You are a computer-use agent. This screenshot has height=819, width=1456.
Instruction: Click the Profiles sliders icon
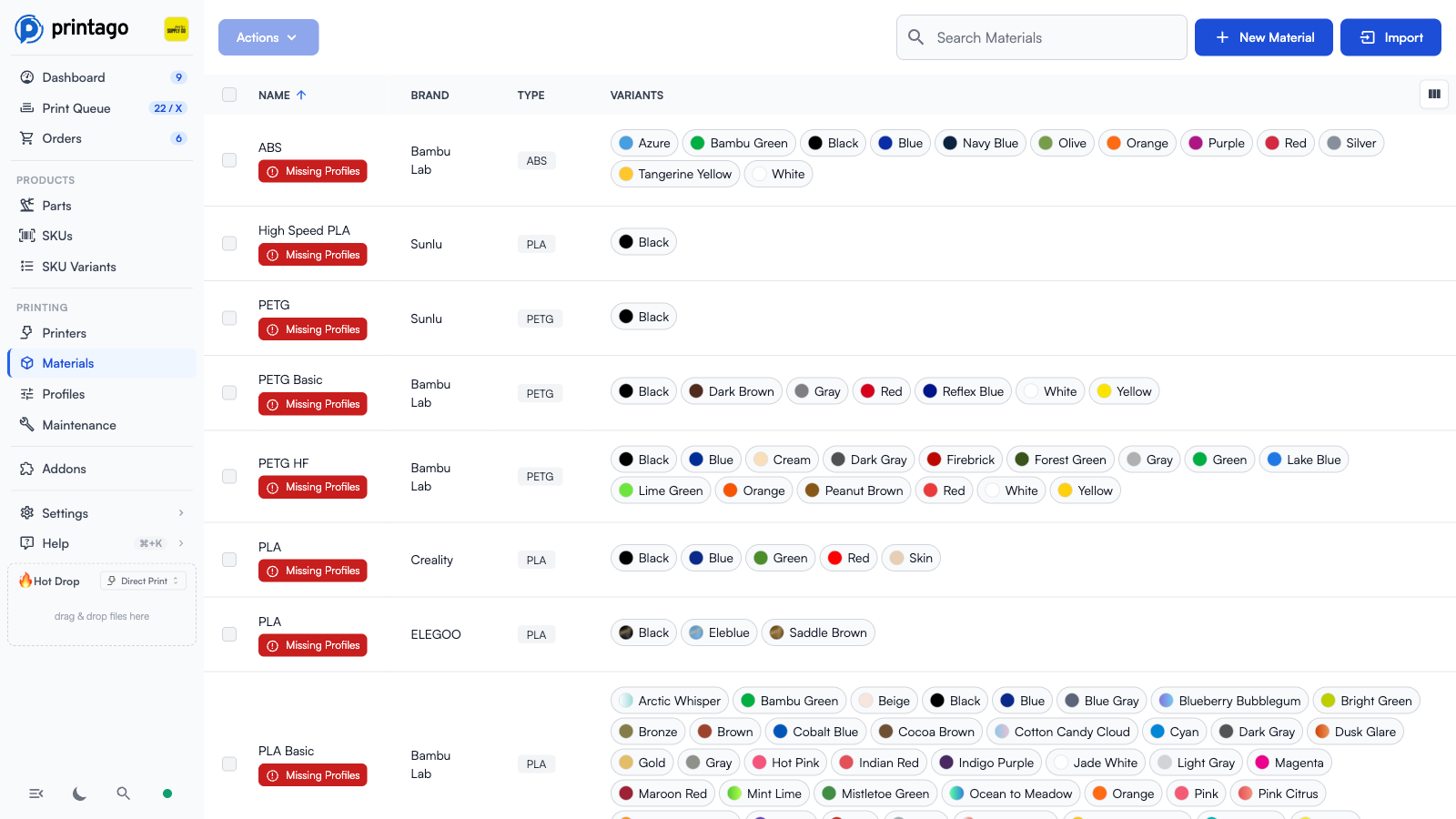click(x=27, y=394)
